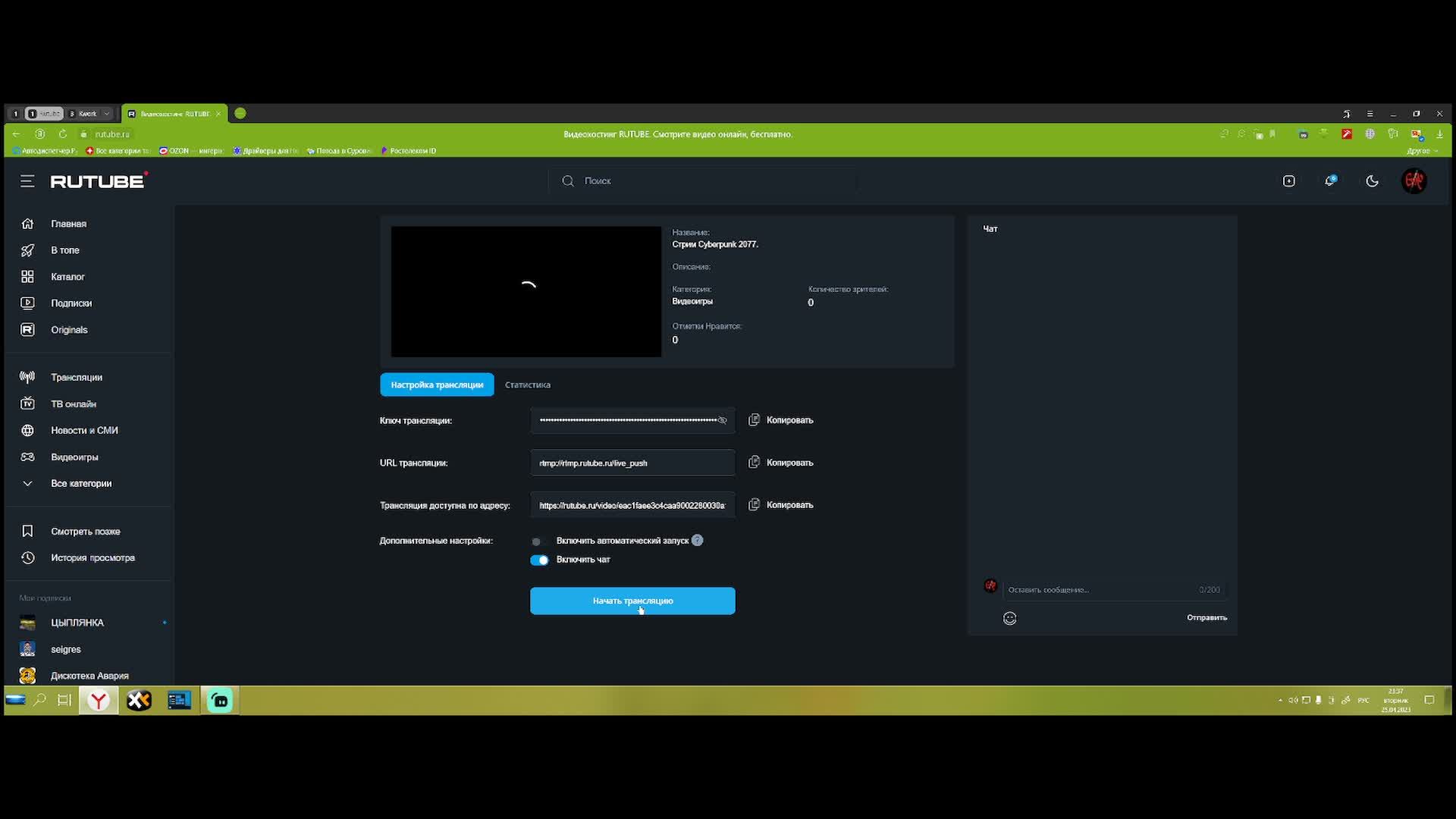
Task: Open notifications bell icon
Action: point(1330,180)
